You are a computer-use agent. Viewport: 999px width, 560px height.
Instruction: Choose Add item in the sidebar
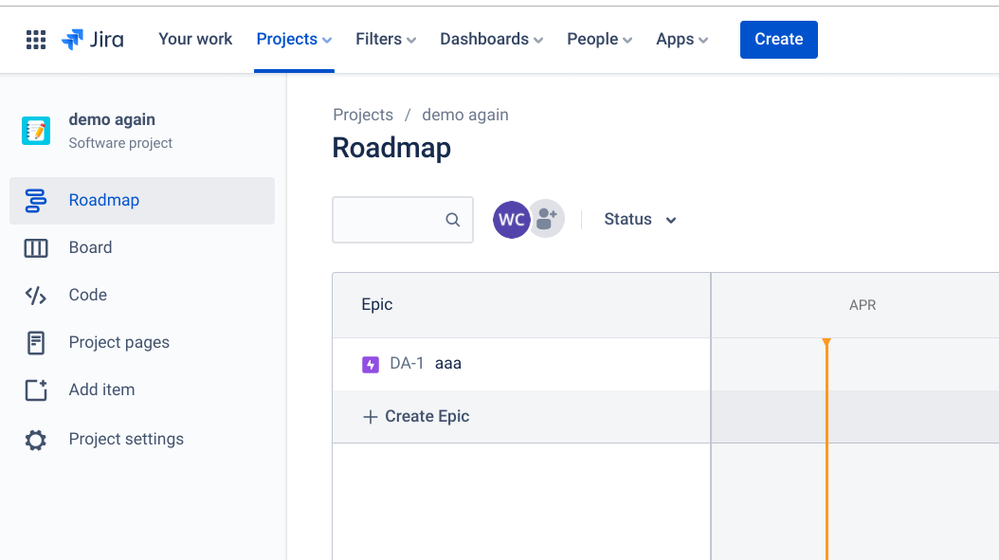coord(142,390)
